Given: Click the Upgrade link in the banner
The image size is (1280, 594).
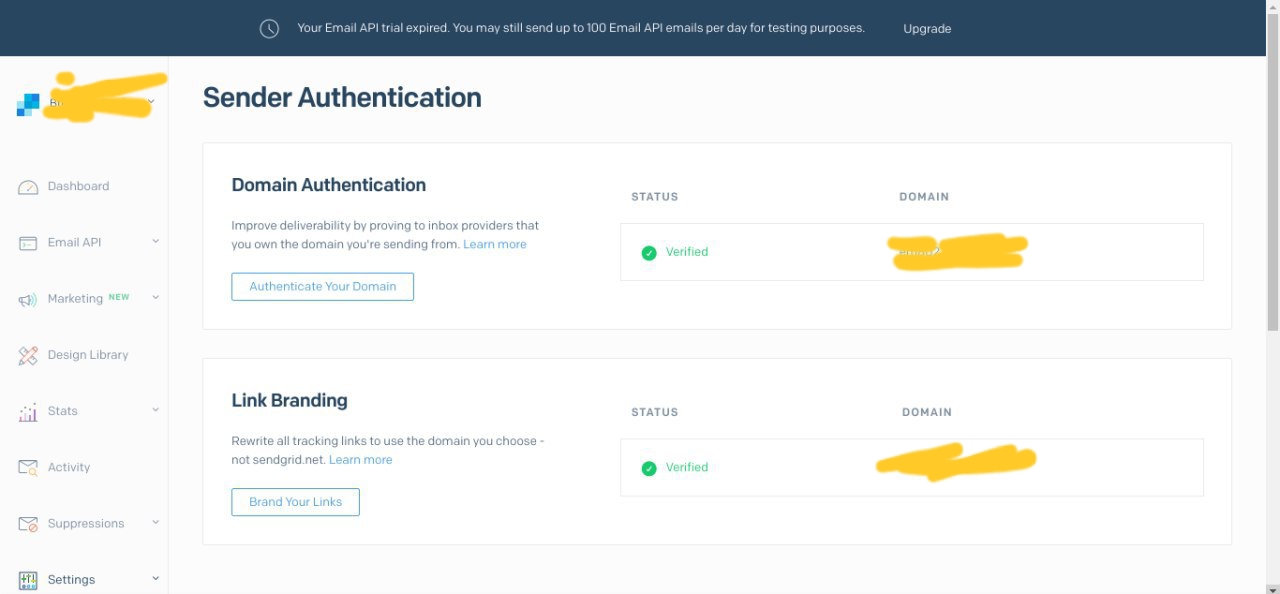Looking at the screenshot, I should (x=927, y=29).
